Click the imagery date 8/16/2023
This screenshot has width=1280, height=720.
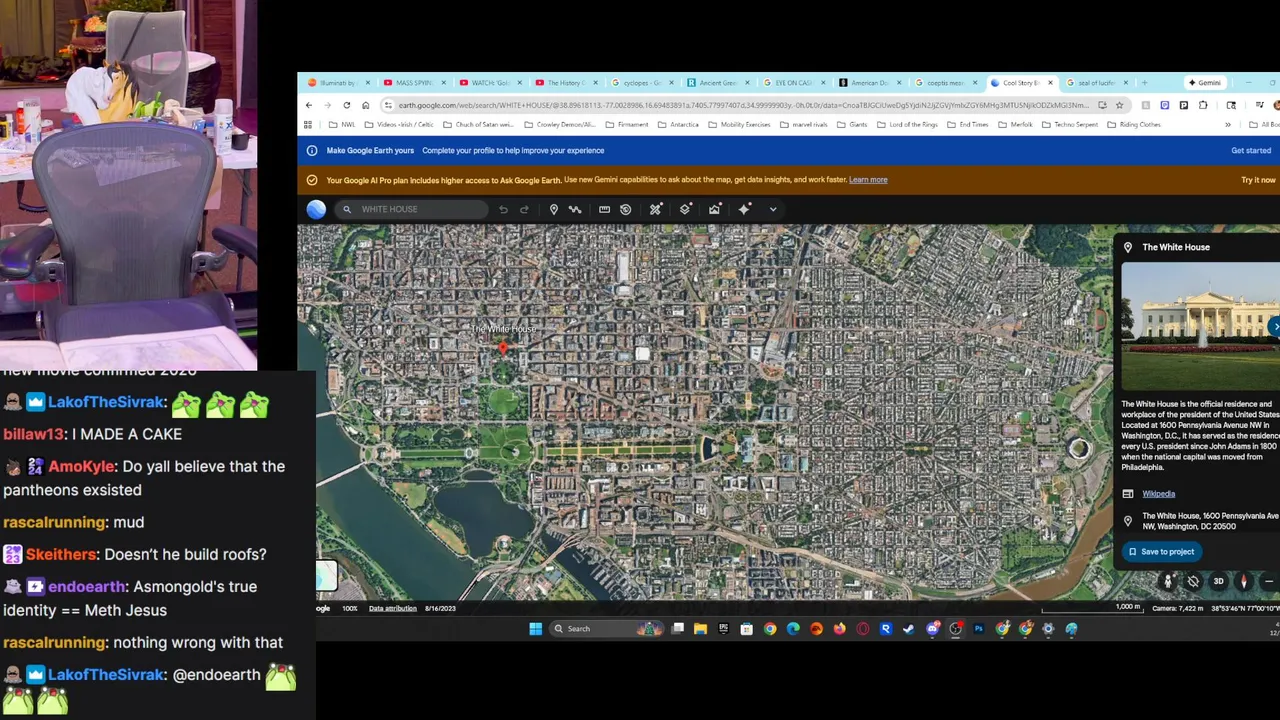440,608
